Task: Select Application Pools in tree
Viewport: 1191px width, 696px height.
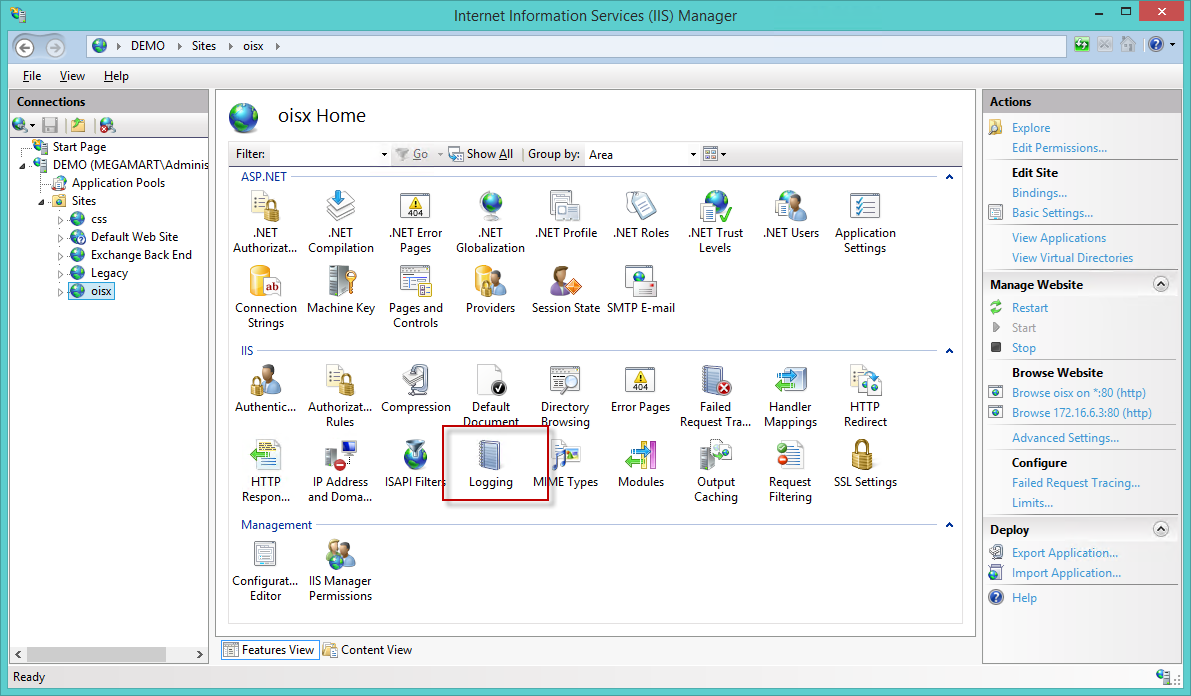Action: (x=118, y=183)
